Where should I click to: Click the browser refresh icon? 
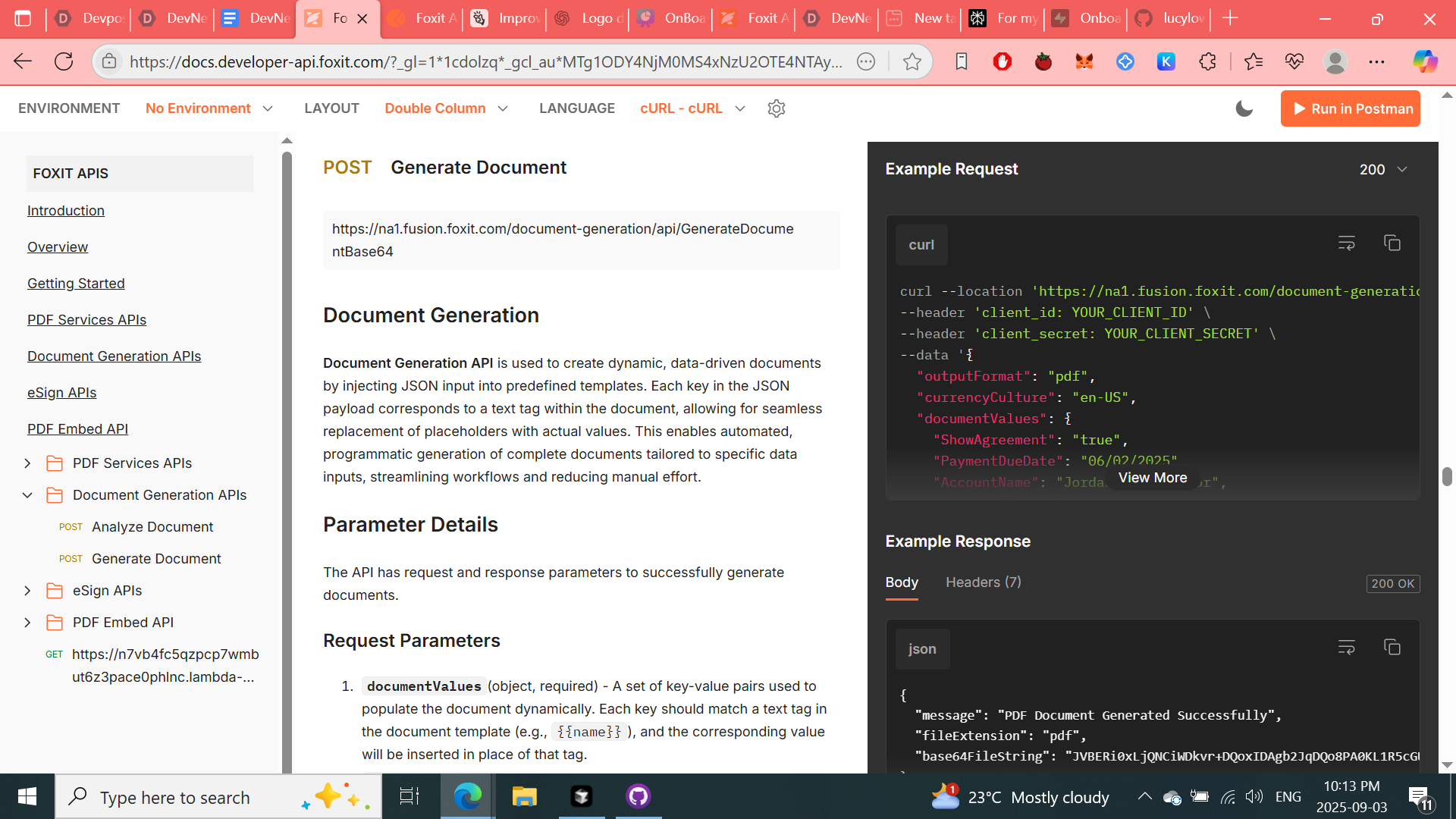[x=64, y=61]
